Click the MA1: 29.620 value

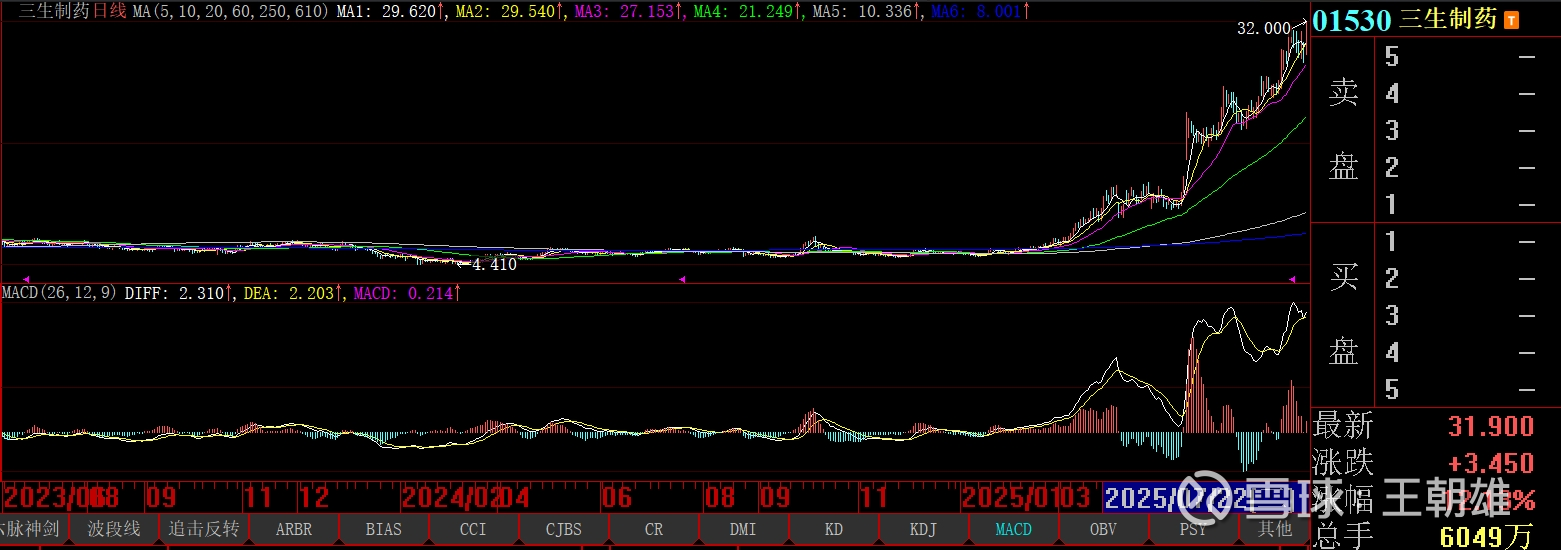point(390,12)
